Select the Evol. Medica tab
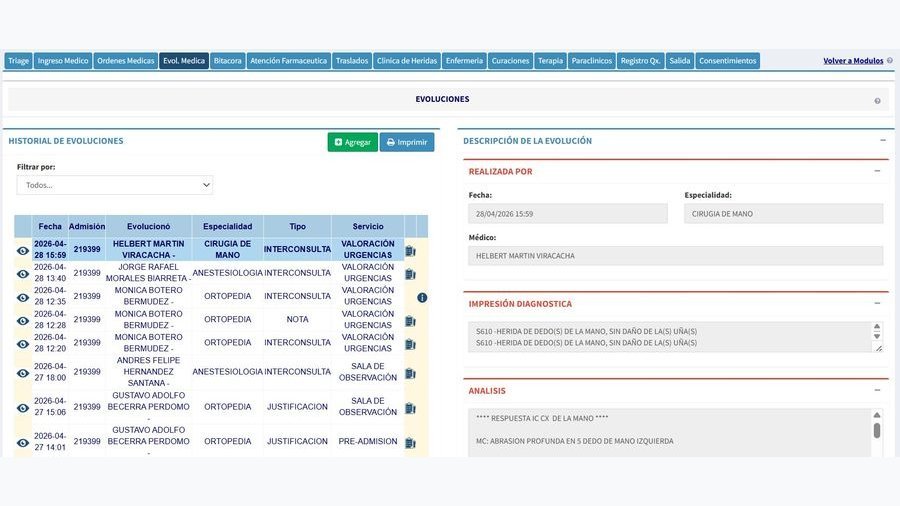 click(x=184, y=61)
